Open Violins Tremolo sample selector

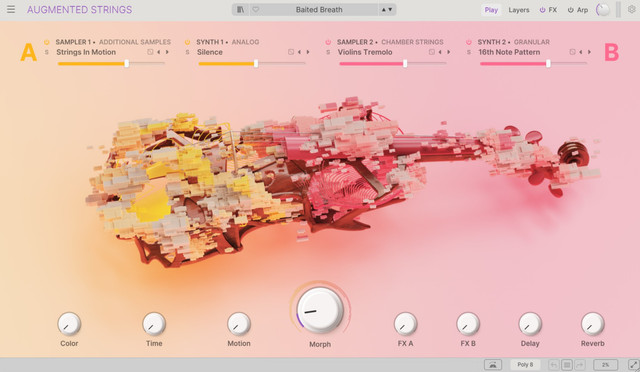point(365,52)
